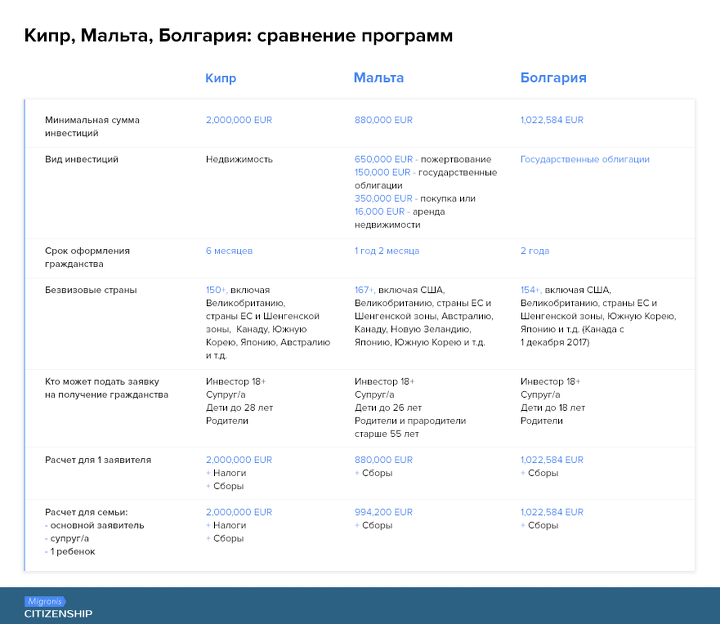Click the 'Болгария' column header
720x624 pixels.
point(553,78)
